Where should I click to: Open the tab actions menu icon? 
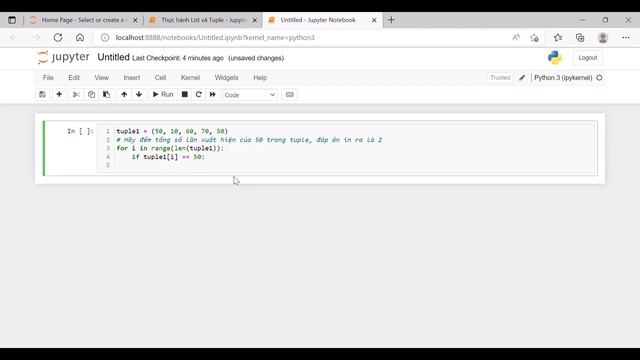click(12, 20)
